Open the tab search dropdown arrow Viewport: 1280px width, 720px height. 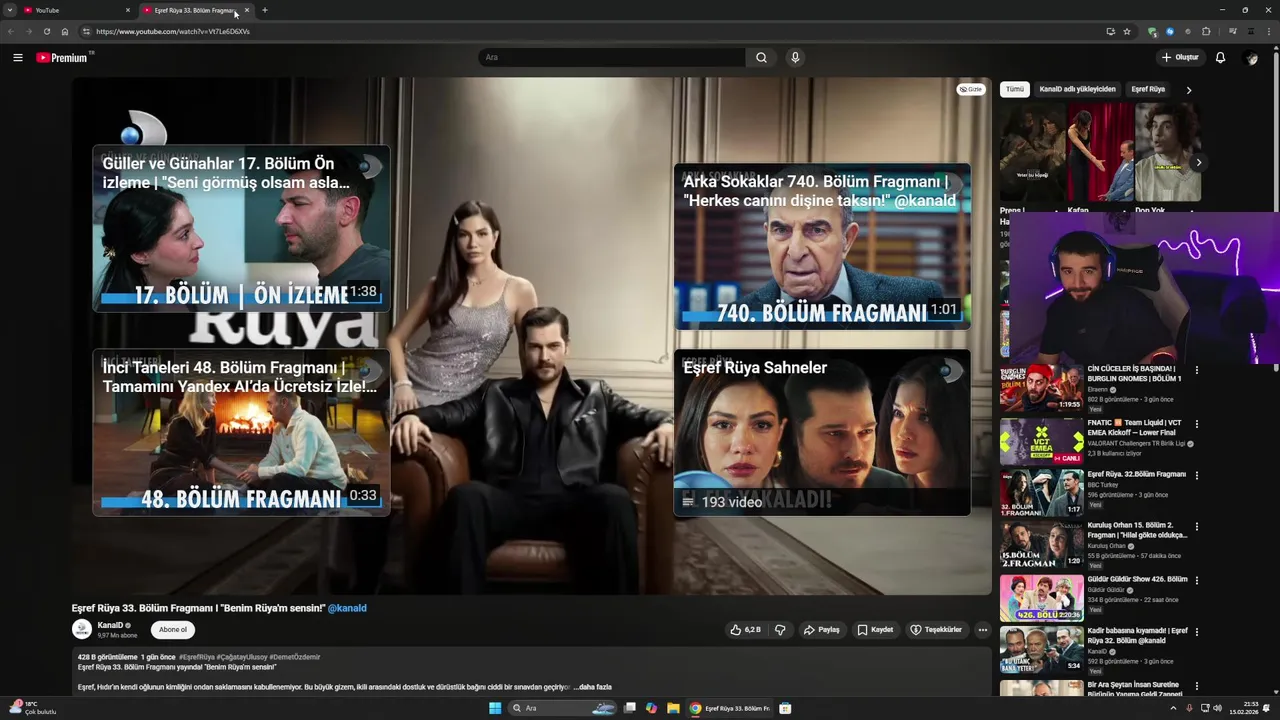[x=10, y=10]
